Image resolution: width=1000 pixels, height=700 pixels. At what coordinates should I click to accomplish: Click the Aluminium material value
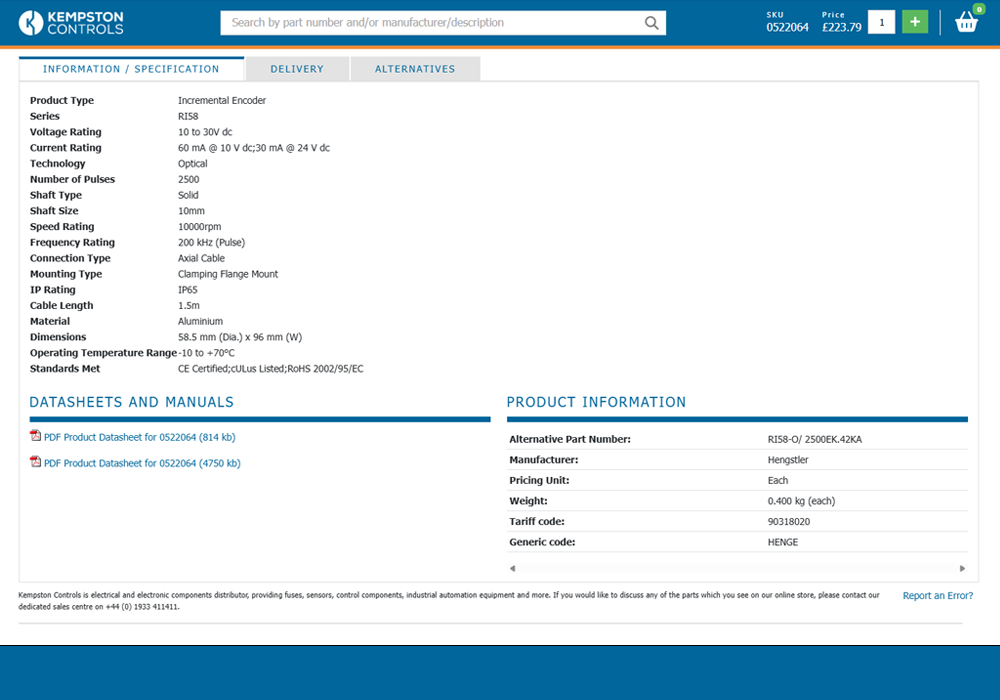coord(200,321)
